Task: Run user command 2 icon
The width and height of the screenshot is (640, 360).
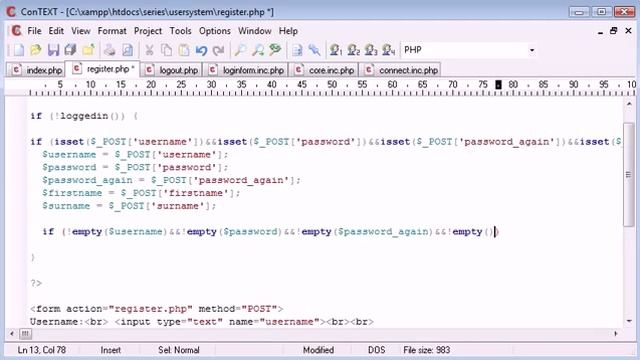Action: (353, 50)
